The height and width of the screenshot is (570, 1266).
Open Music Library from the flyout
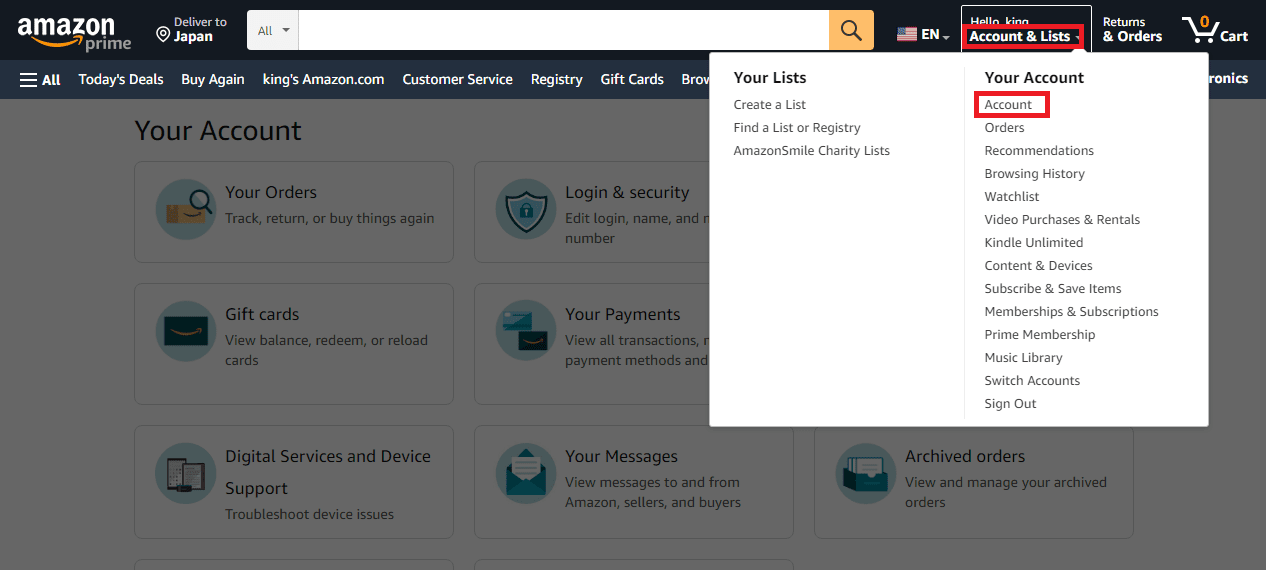coord(1023,358)
